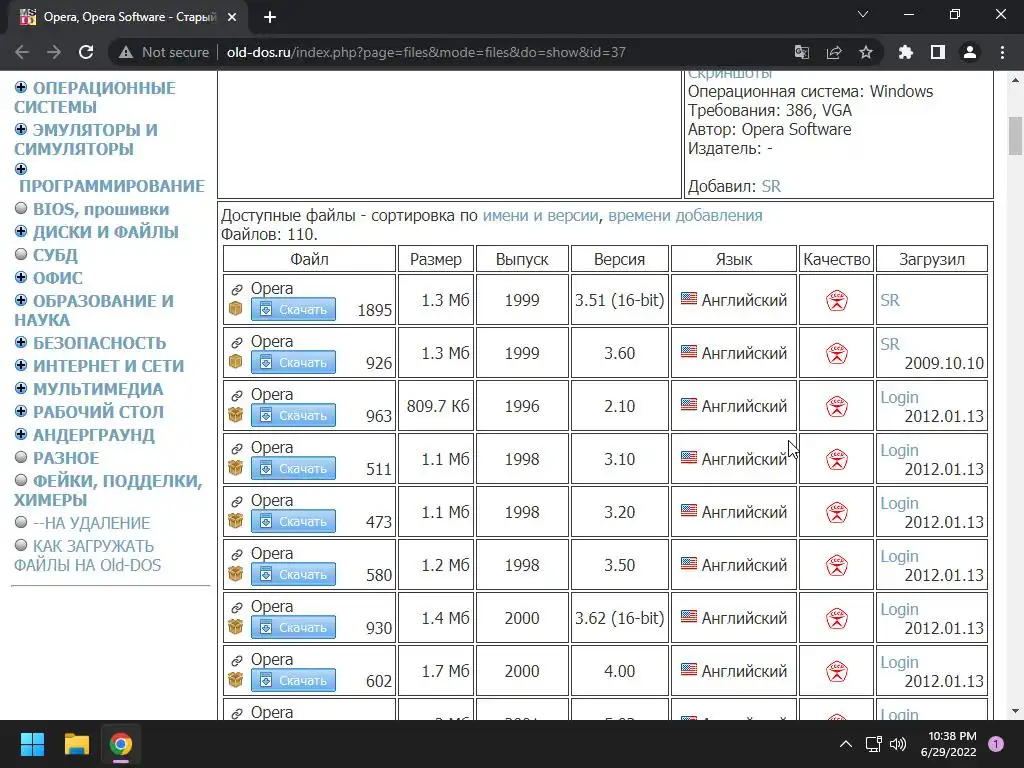Viewport: 1024px width, 768px height.
Task: Open the translate page icon in address bar
Action: [x=801, y=52]
